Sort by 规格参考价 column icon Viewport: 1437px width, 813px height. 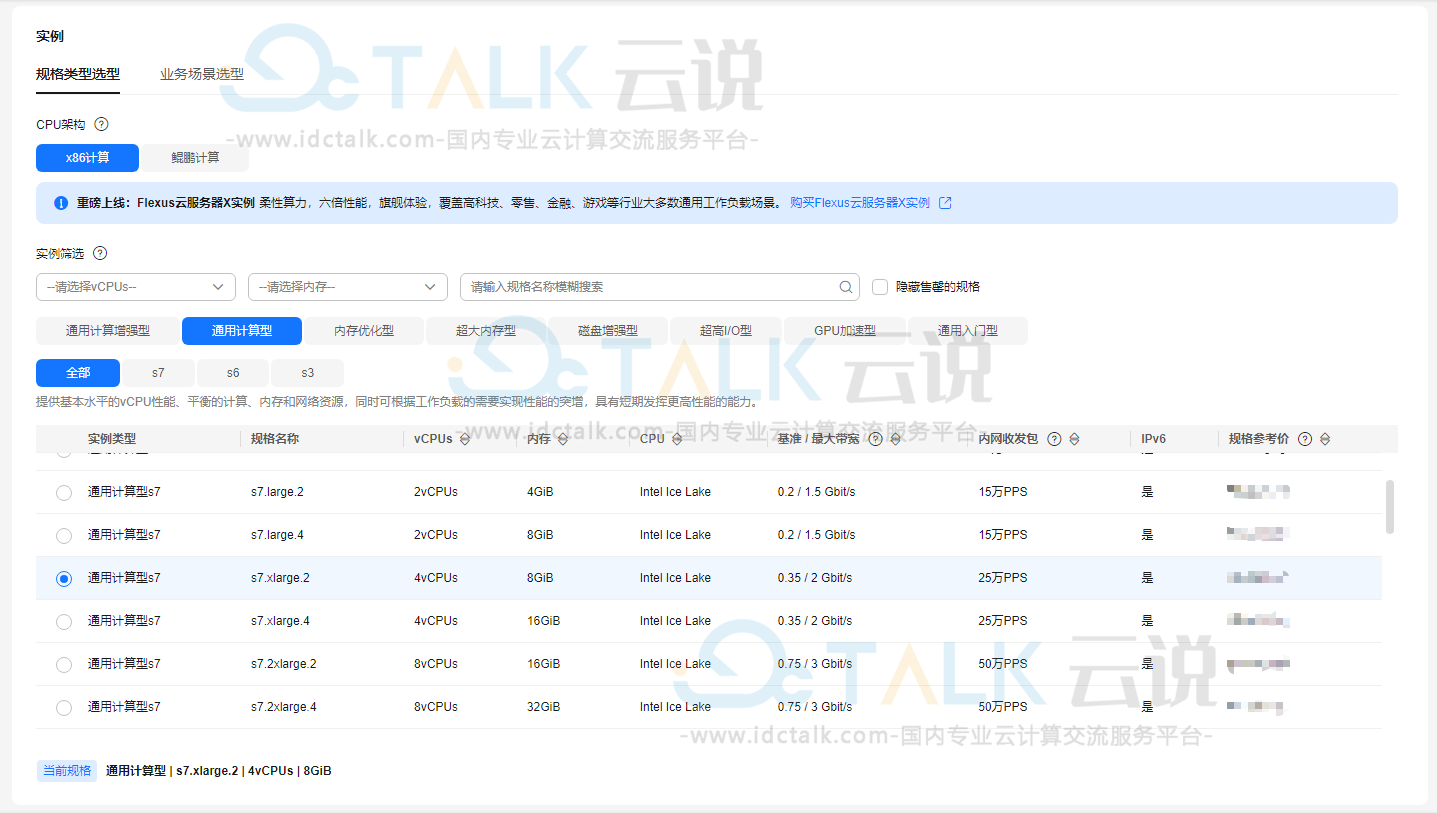tap(1325, 439)
